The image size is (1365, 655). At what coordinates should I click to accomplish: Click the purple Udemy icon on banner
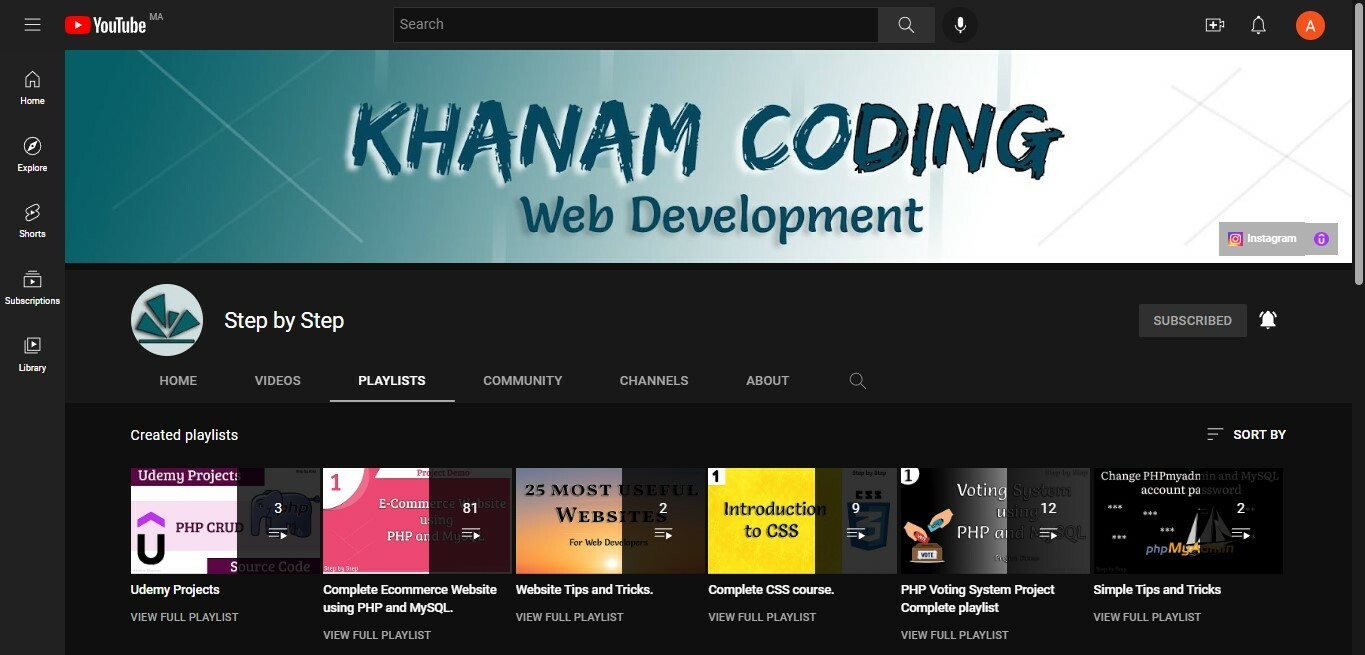coord(1321,239)
